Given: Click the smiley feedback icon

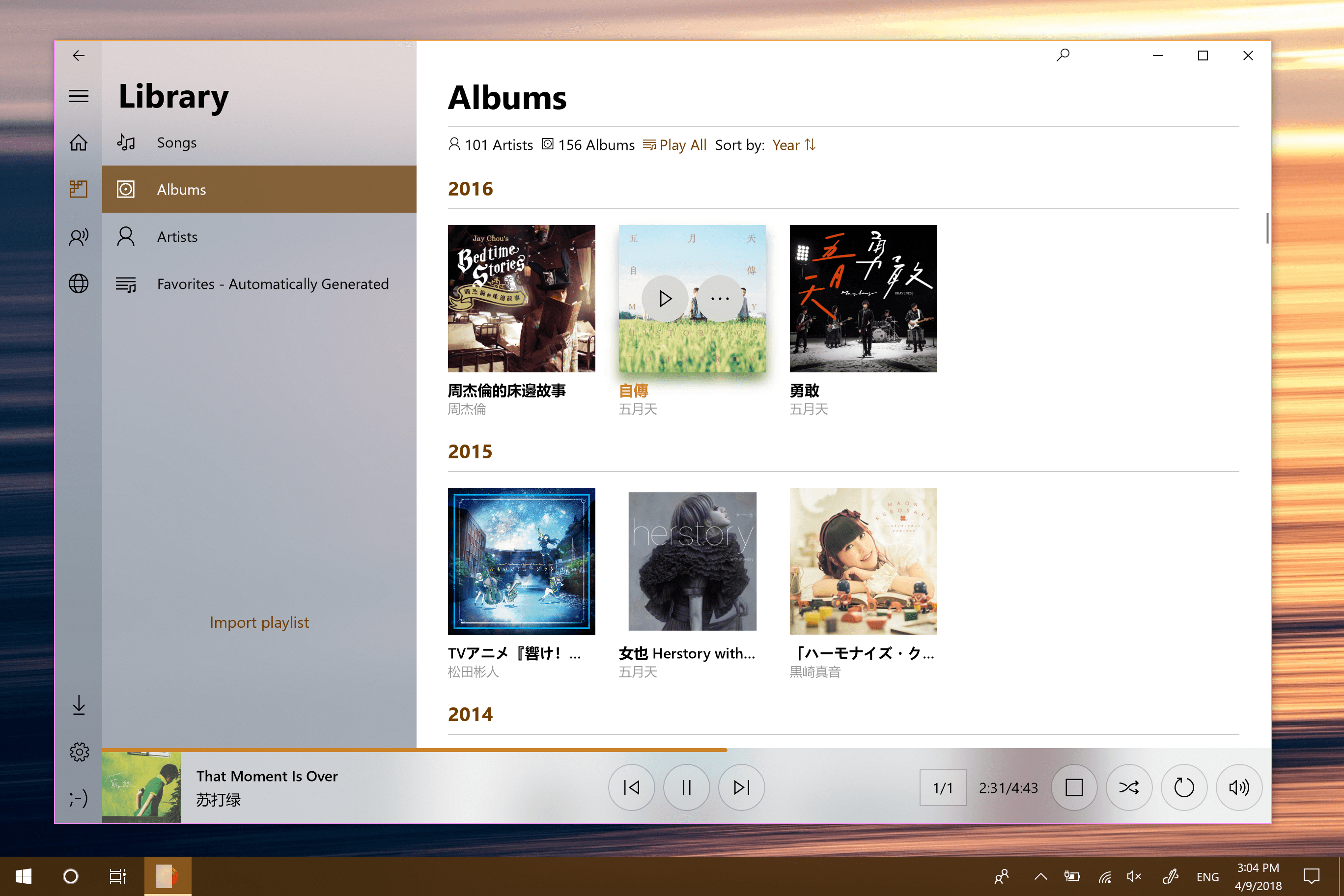Looking at the screenshot, I should pos(78,798).
